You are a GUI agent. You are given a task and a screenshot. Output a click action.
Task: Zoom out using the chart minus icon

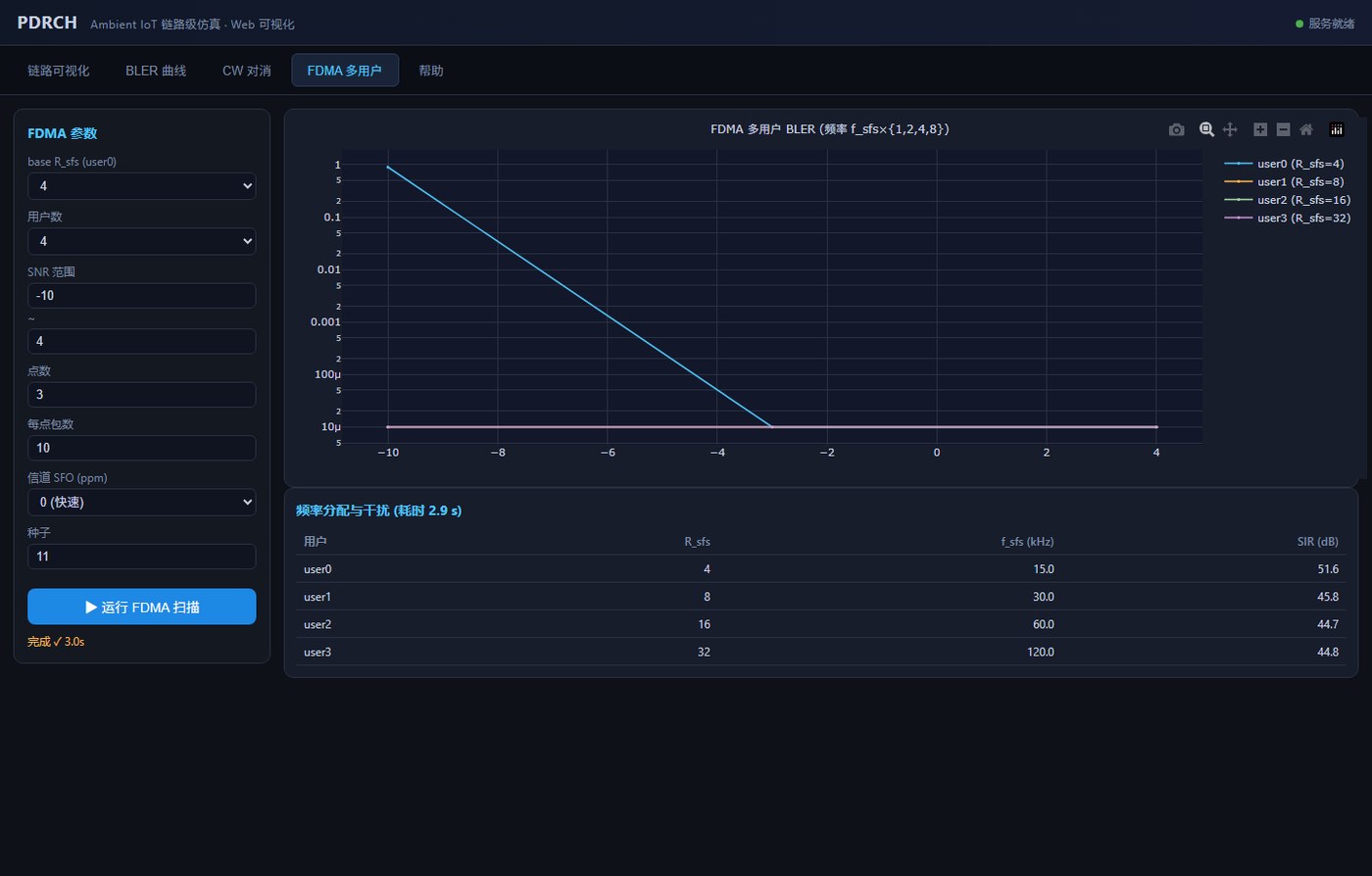tap(1283, 129)
